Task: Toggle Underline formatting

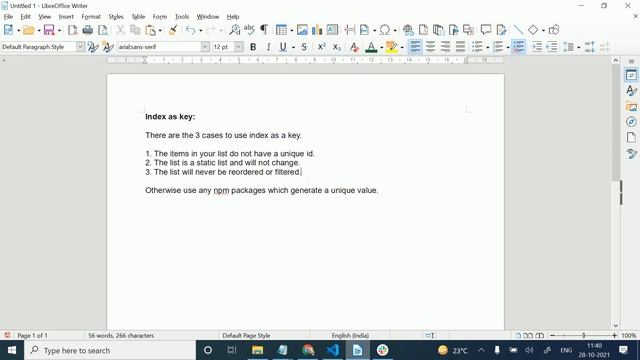Action: point(283,47)
